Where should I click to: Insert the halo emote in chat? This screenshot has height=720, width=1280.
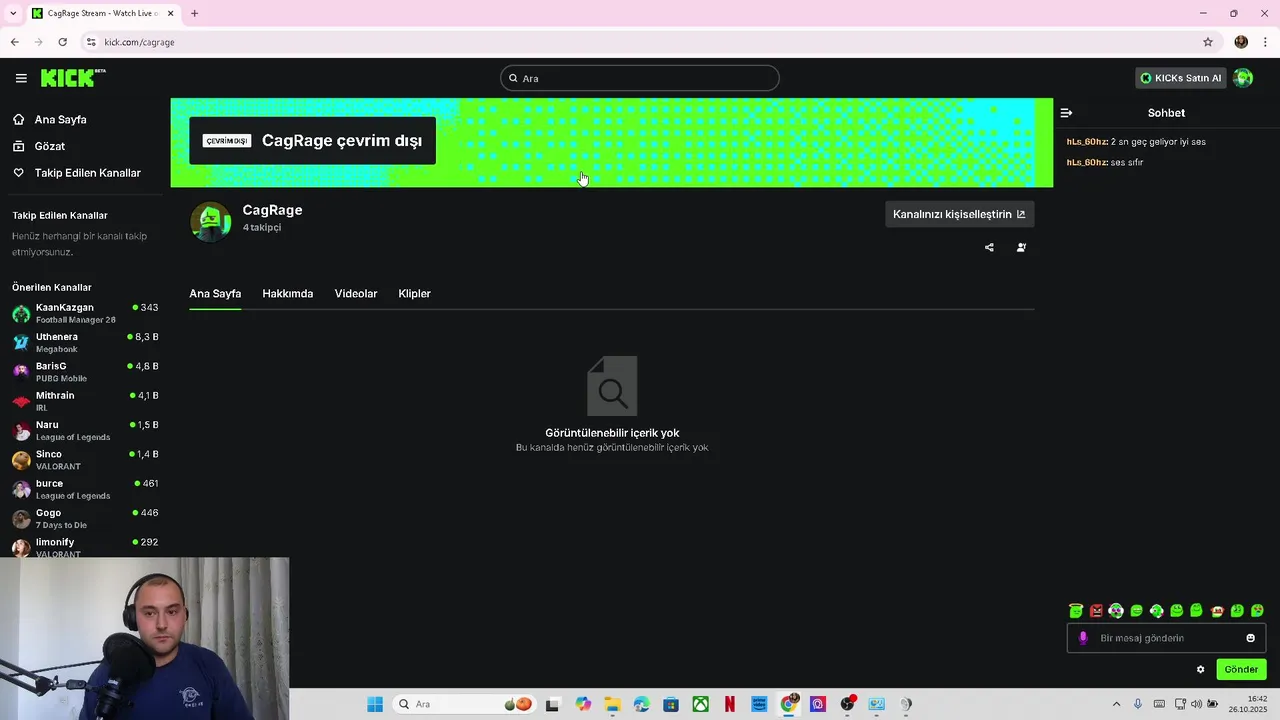1076,611
